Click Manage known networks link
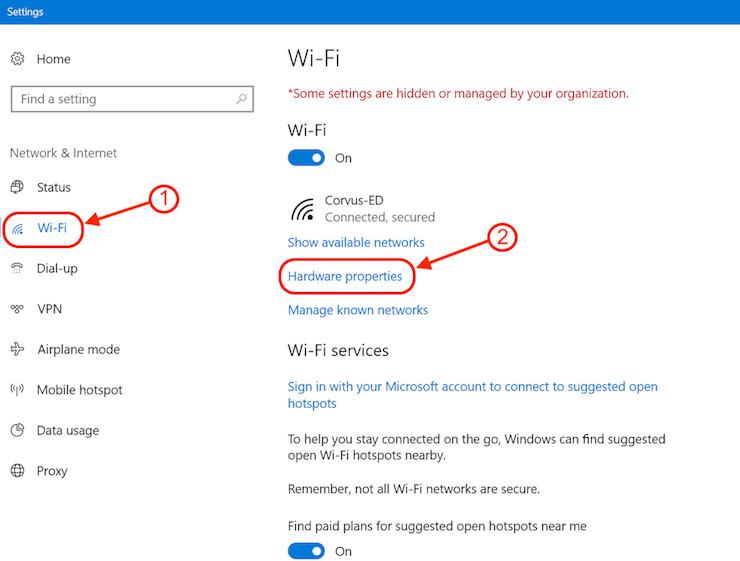740x561 pixels. pos(358,310)
